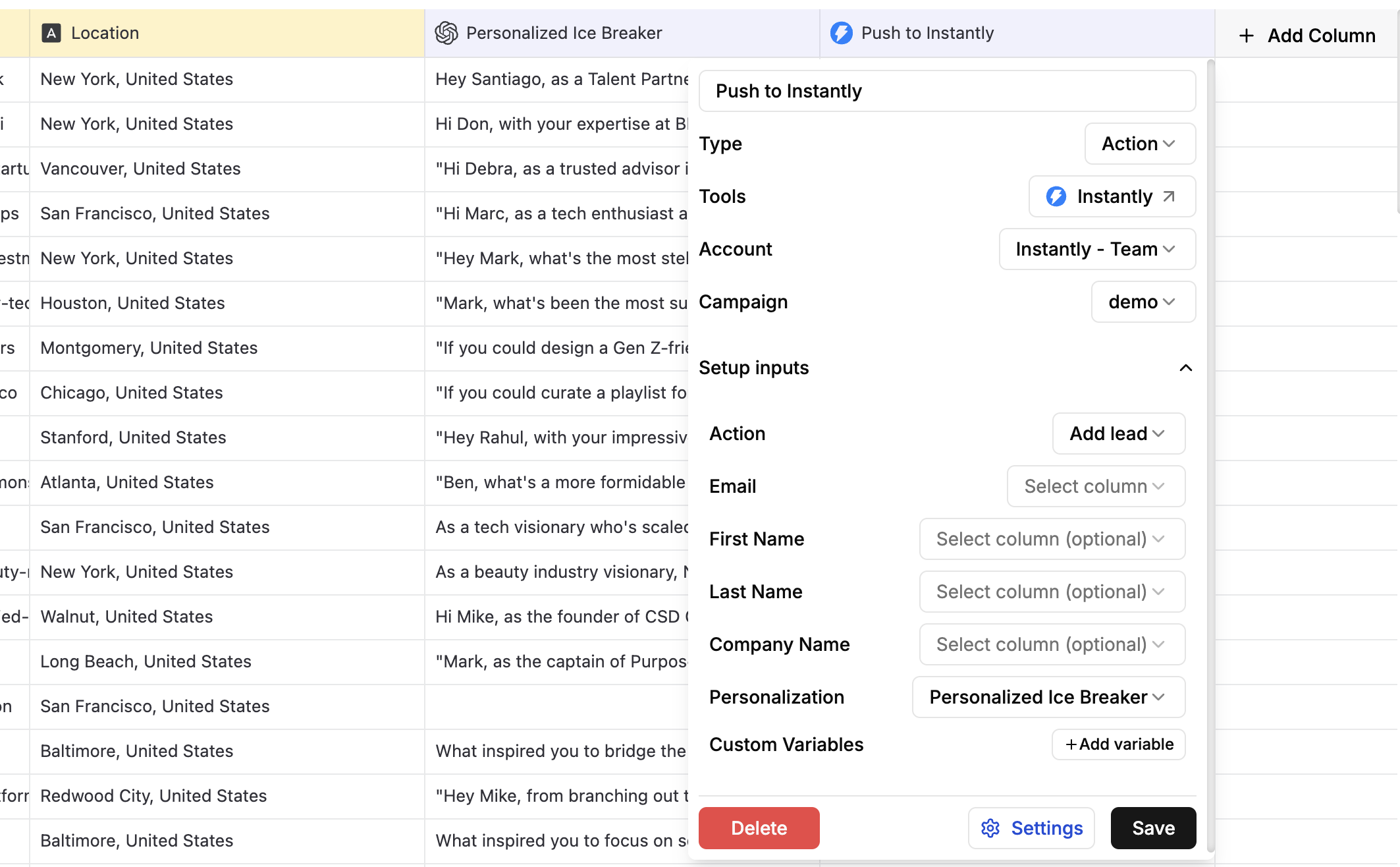Click the cell 'Atlanta, United States'
The width and height of the screenshot is (1400, 867).
pos(227,482)
